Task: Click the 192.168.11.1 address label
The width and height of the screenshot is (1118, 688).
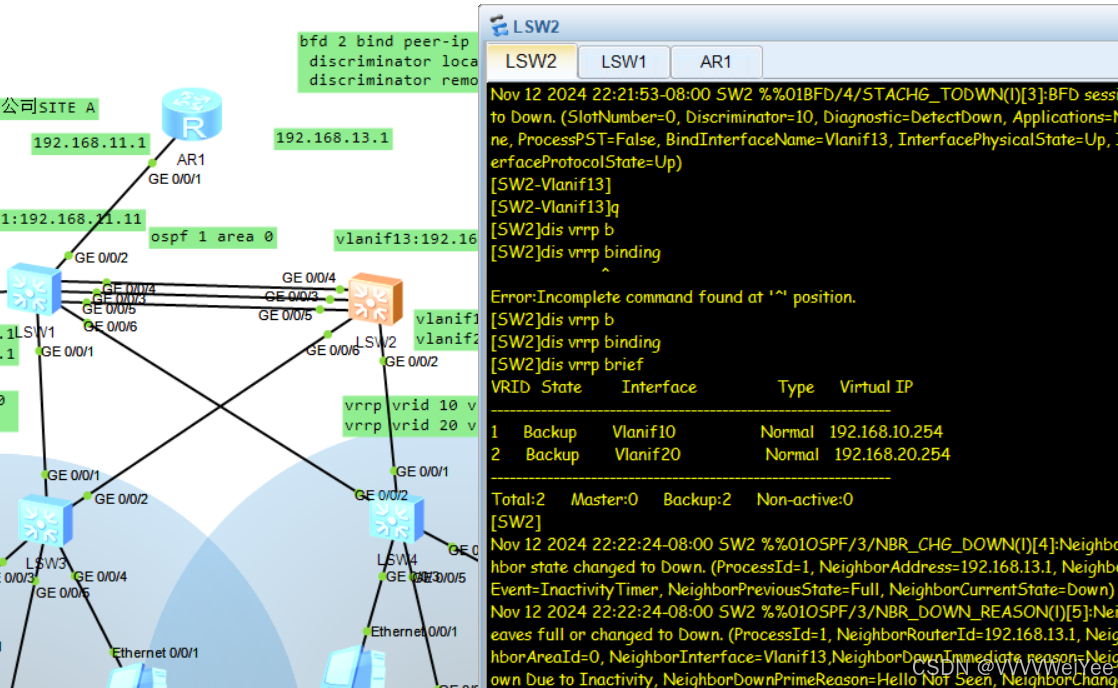Action: 90,143
